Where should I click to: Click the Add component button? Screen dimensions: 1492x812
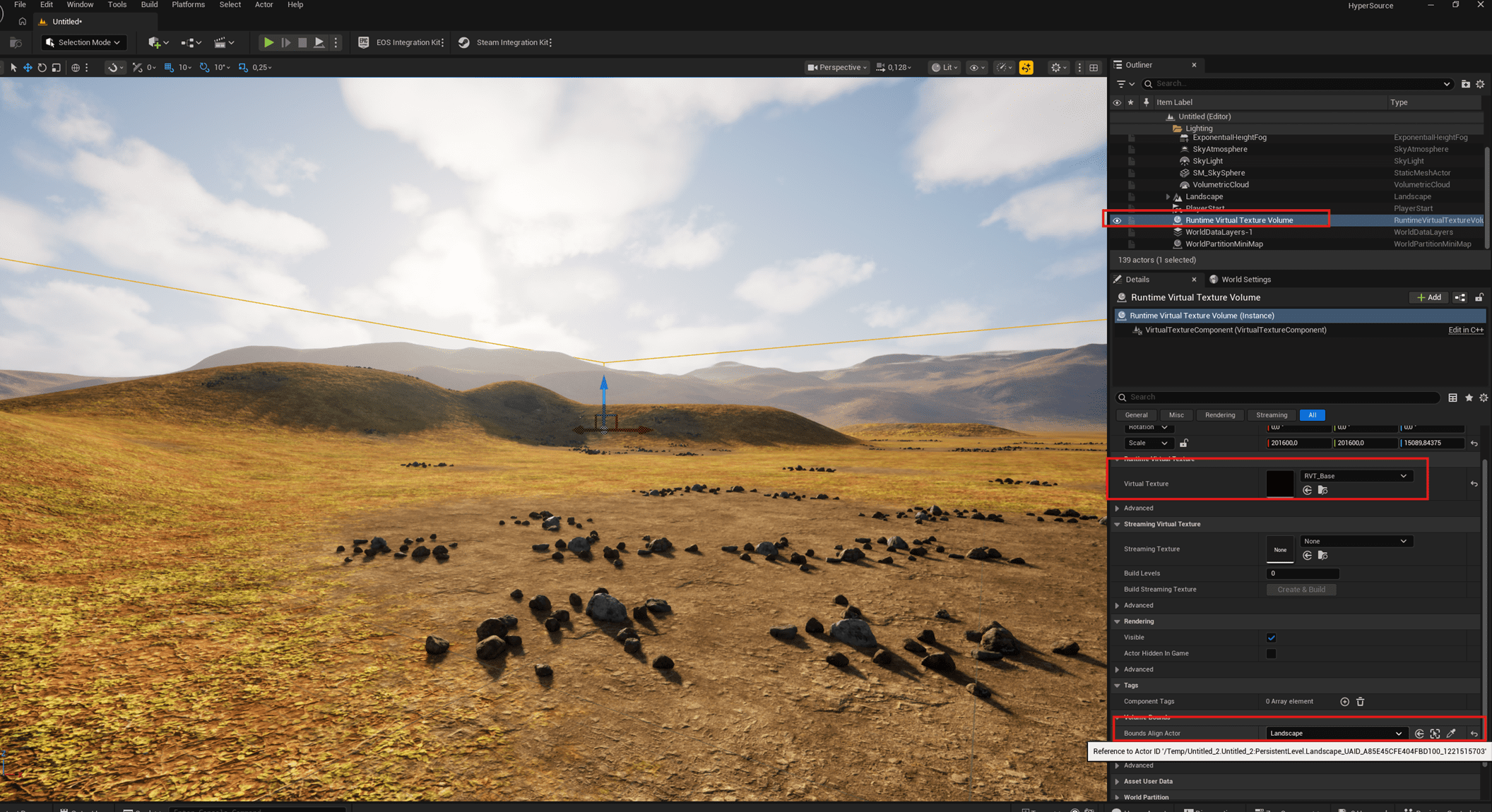[1428, 298]
